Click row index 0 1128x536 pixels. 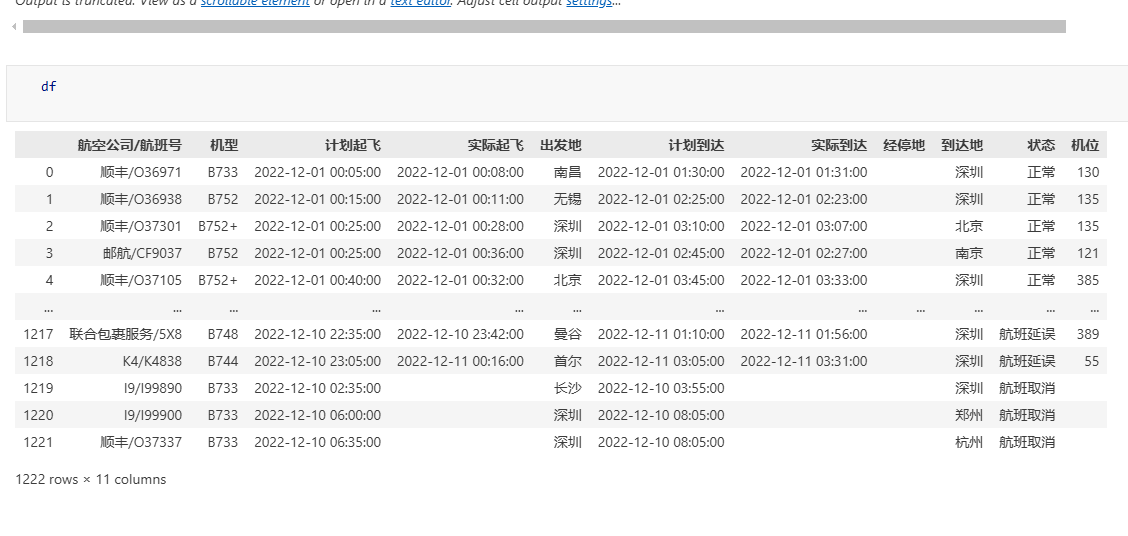tap(49, 172)
